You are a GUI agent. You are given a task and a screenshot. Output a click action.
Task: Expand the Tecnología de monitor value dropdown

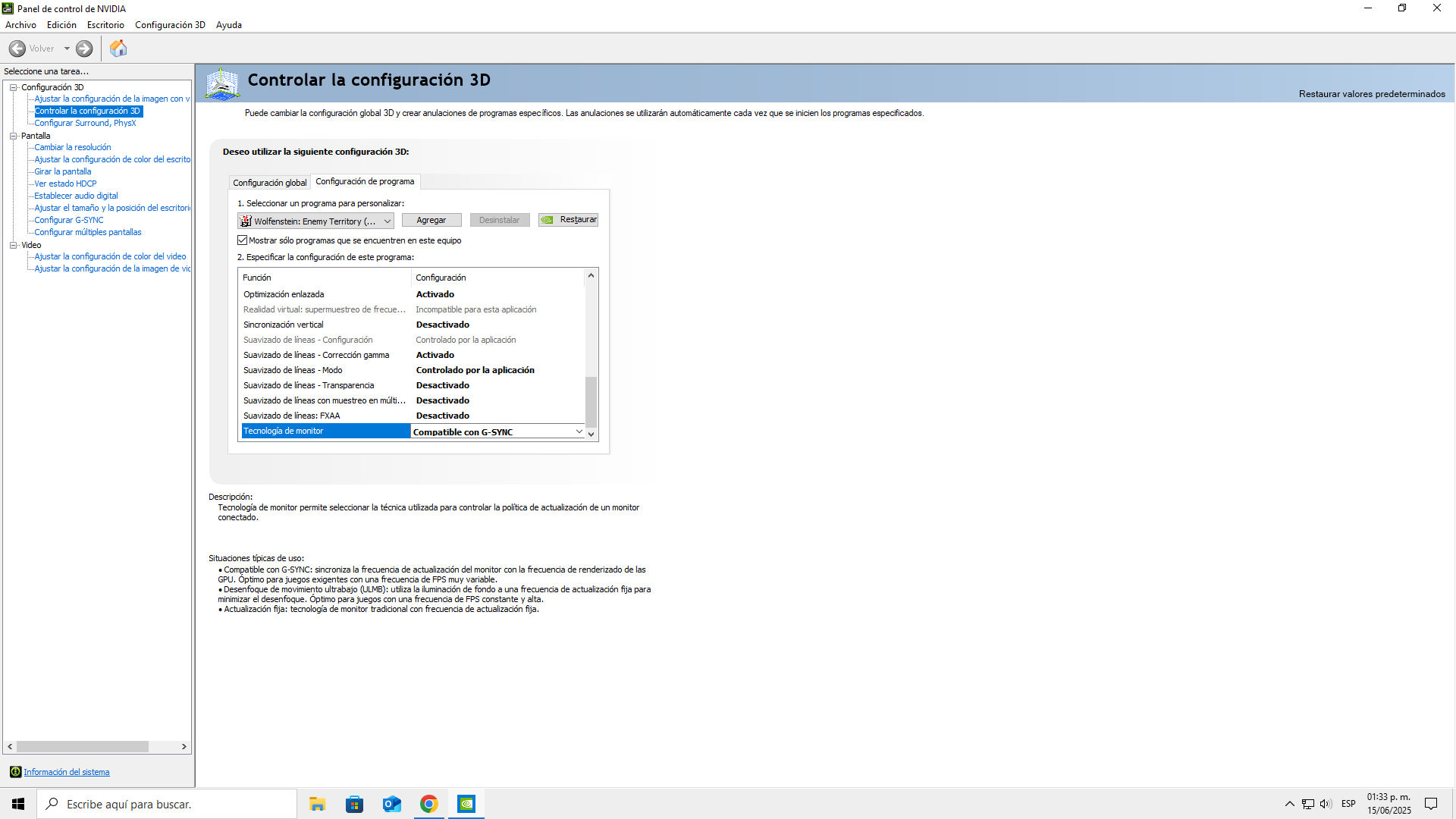point(579,431)
